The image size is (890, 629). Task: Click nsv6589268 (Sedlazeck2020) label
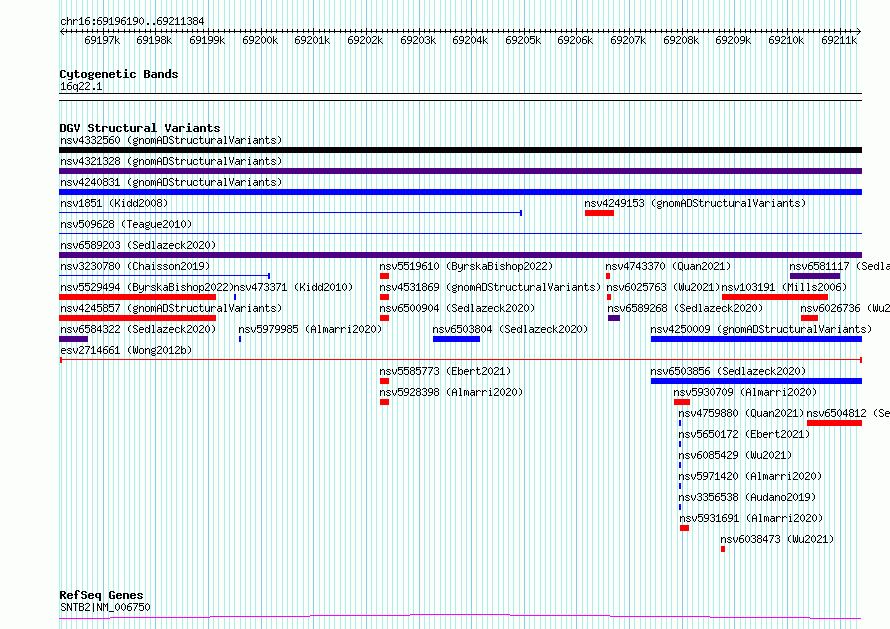pos(685,308)
